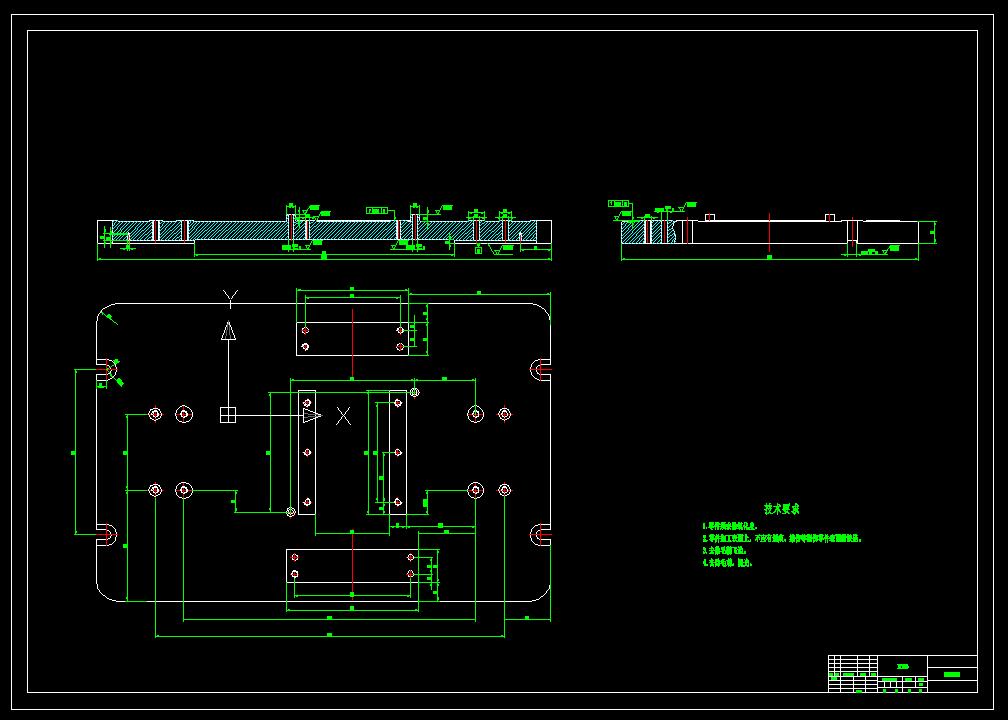Select technical requirement line numbered 3

724,550
